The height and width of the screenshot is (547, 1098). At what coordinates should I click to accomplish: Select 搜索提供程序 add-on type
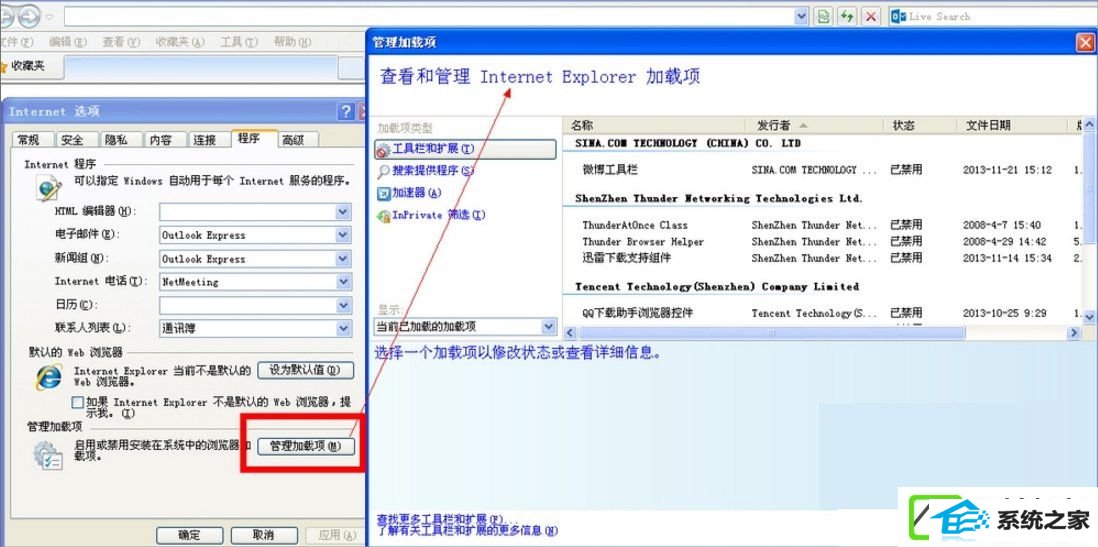pos(433,171)
